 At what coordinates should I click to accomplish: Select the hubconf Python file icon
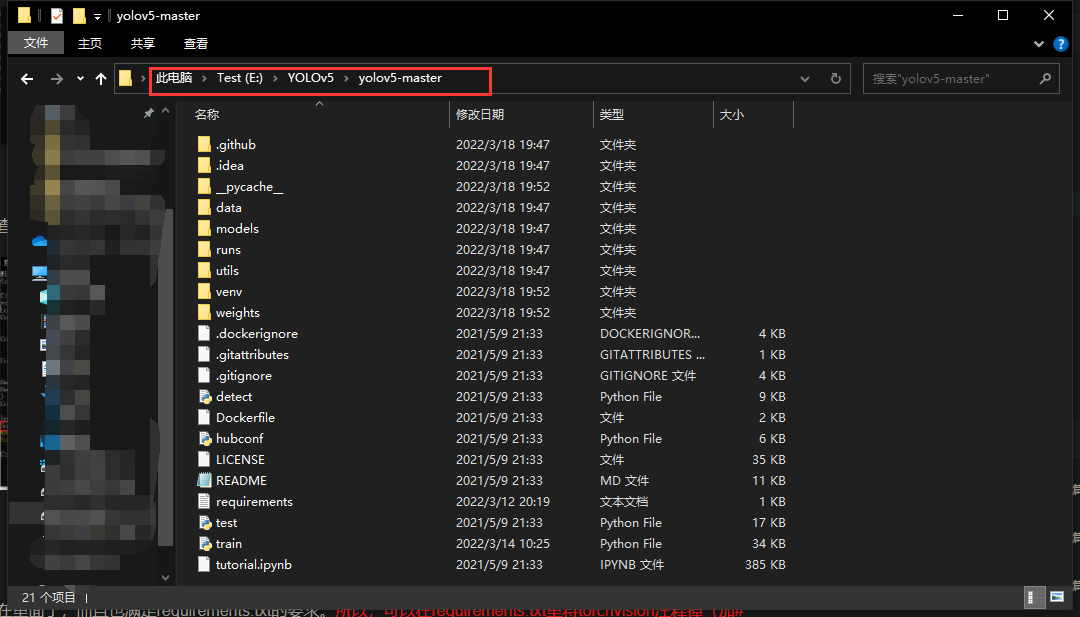point(205,439)
